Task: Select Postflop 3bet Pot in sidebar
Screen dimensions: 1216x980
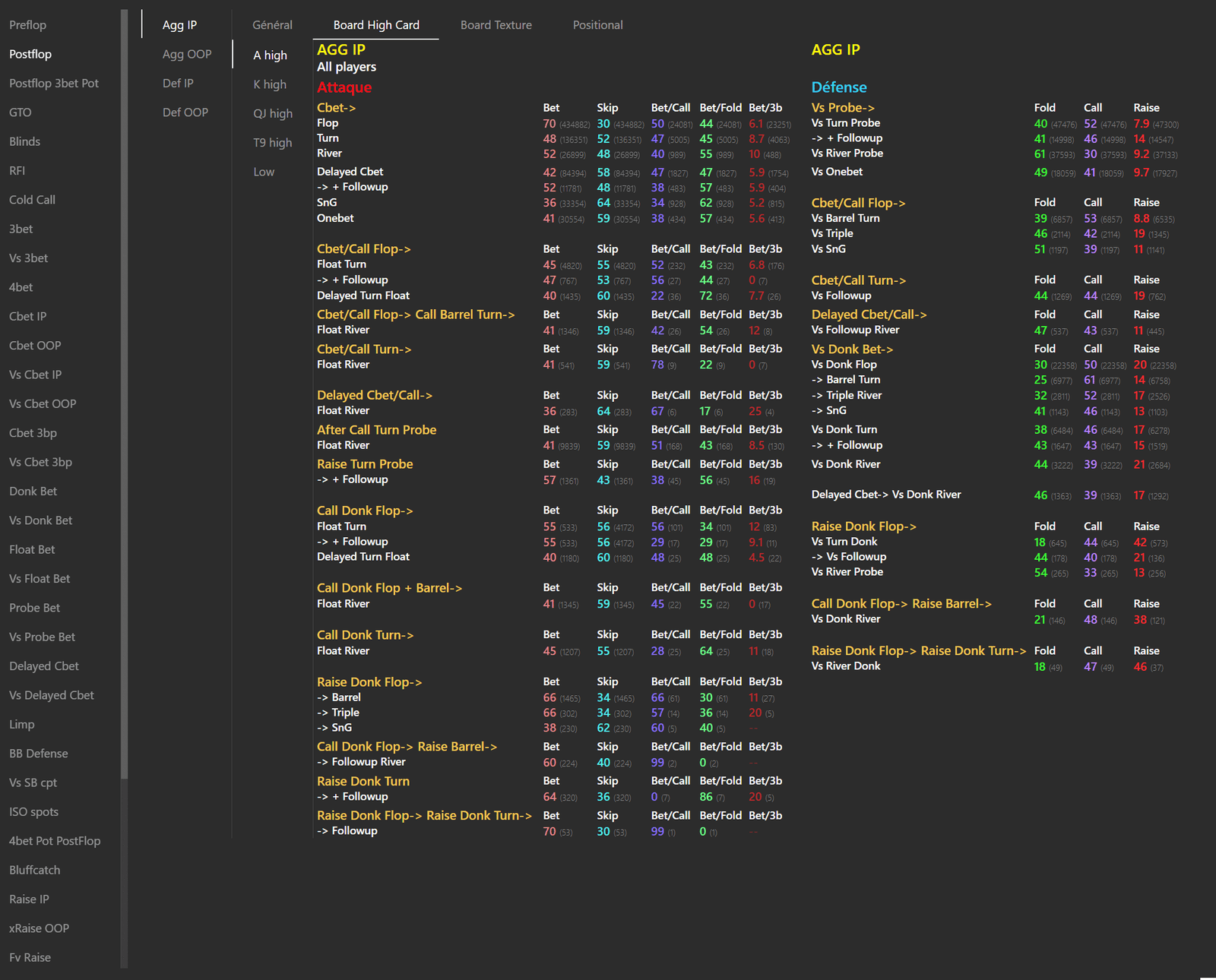Action: [54, 84]
